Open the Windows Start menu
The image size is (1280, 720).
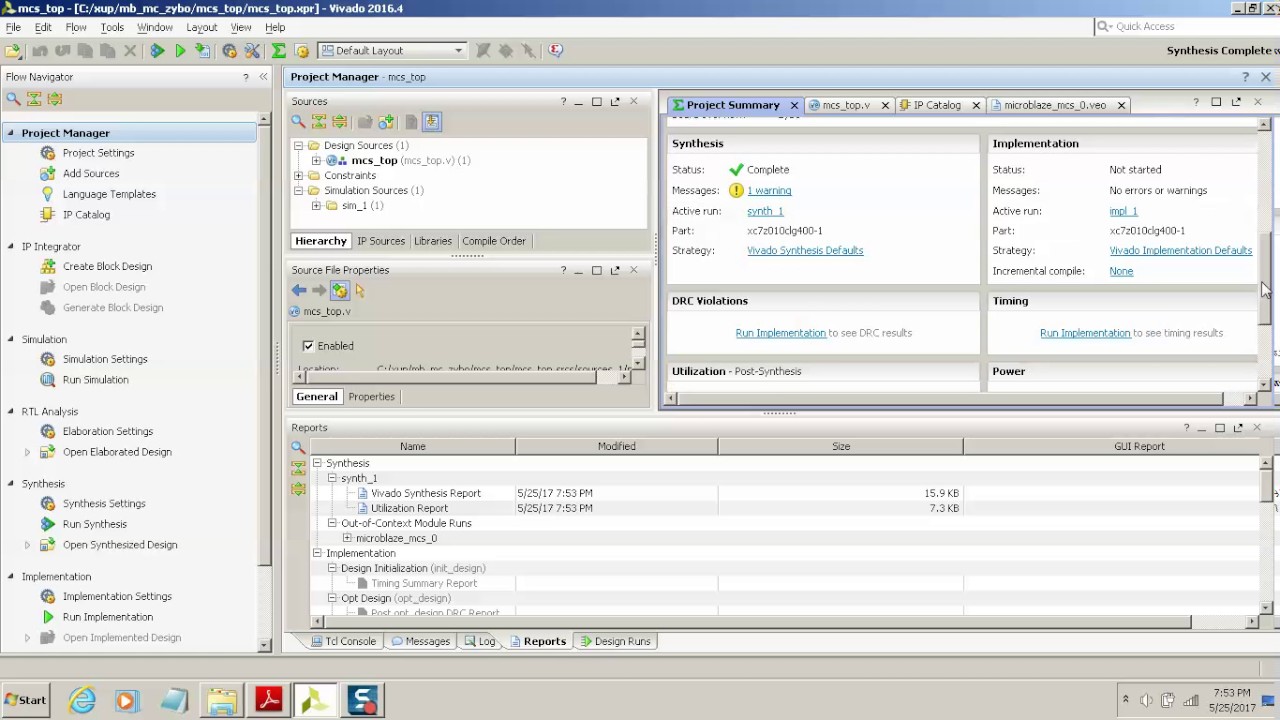pyautogui.click(x=25, y=700)
